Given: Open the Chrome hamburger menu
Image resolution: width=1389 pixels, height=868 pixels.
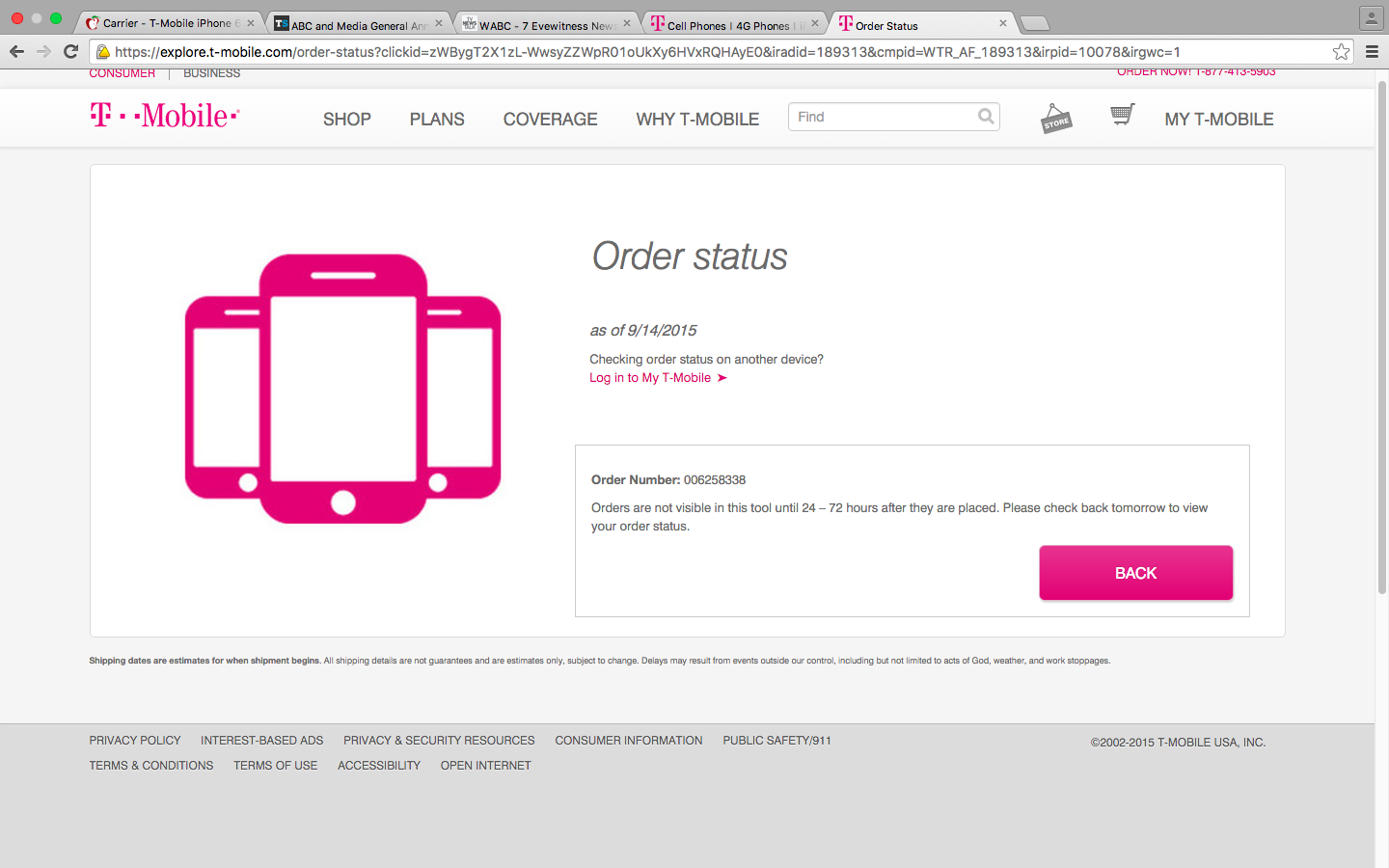Looking at the screenshot, I should click(1372, 52).
